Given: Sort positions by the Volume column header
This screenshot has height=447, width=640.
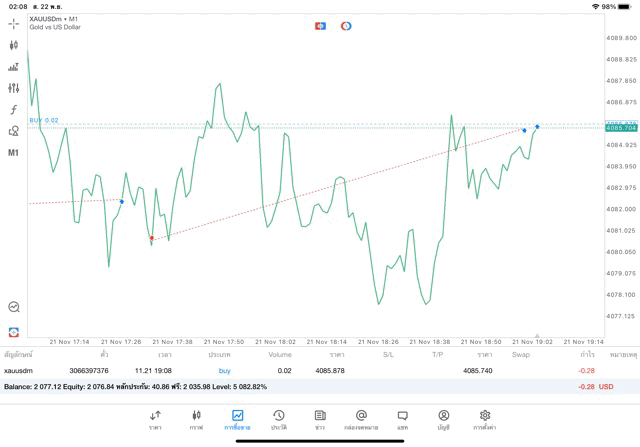Looking at the screenshot, I should tap(280, 354).
